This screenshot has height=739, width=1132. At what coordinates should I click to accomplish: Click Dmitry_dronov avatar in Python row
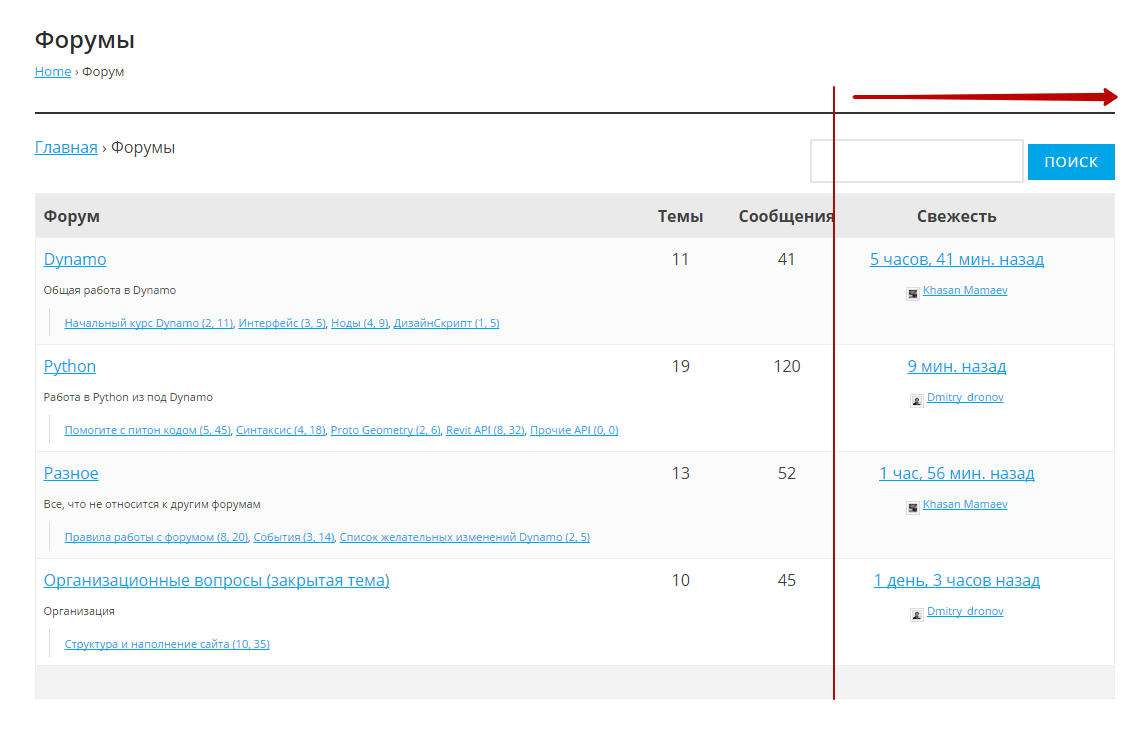[916, 401]
